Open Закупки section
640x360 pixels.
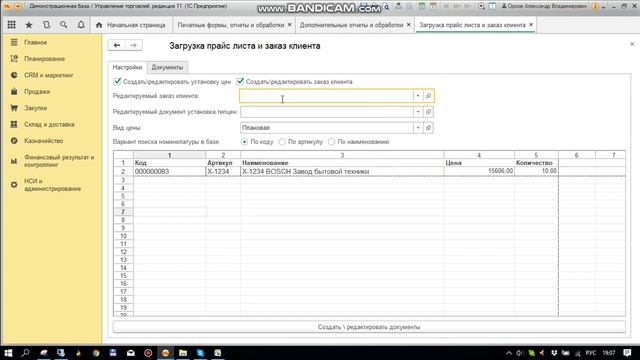(x=35, y=108)
